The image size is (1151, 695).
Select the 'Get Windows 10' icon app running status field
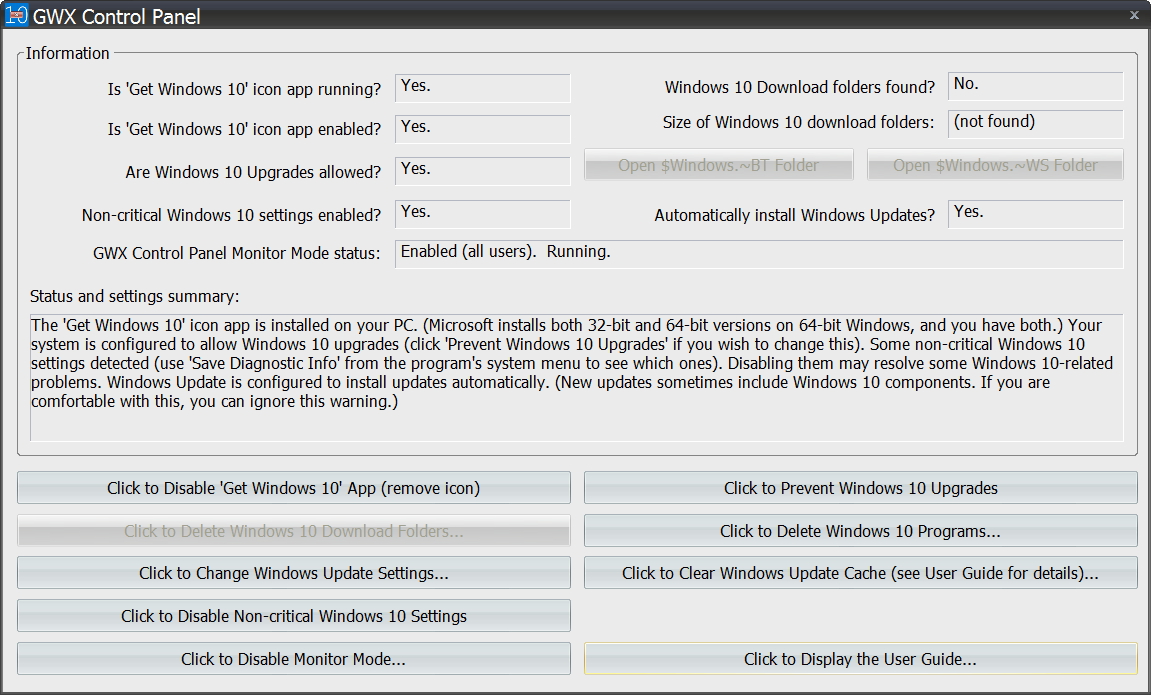pos(482,88)
